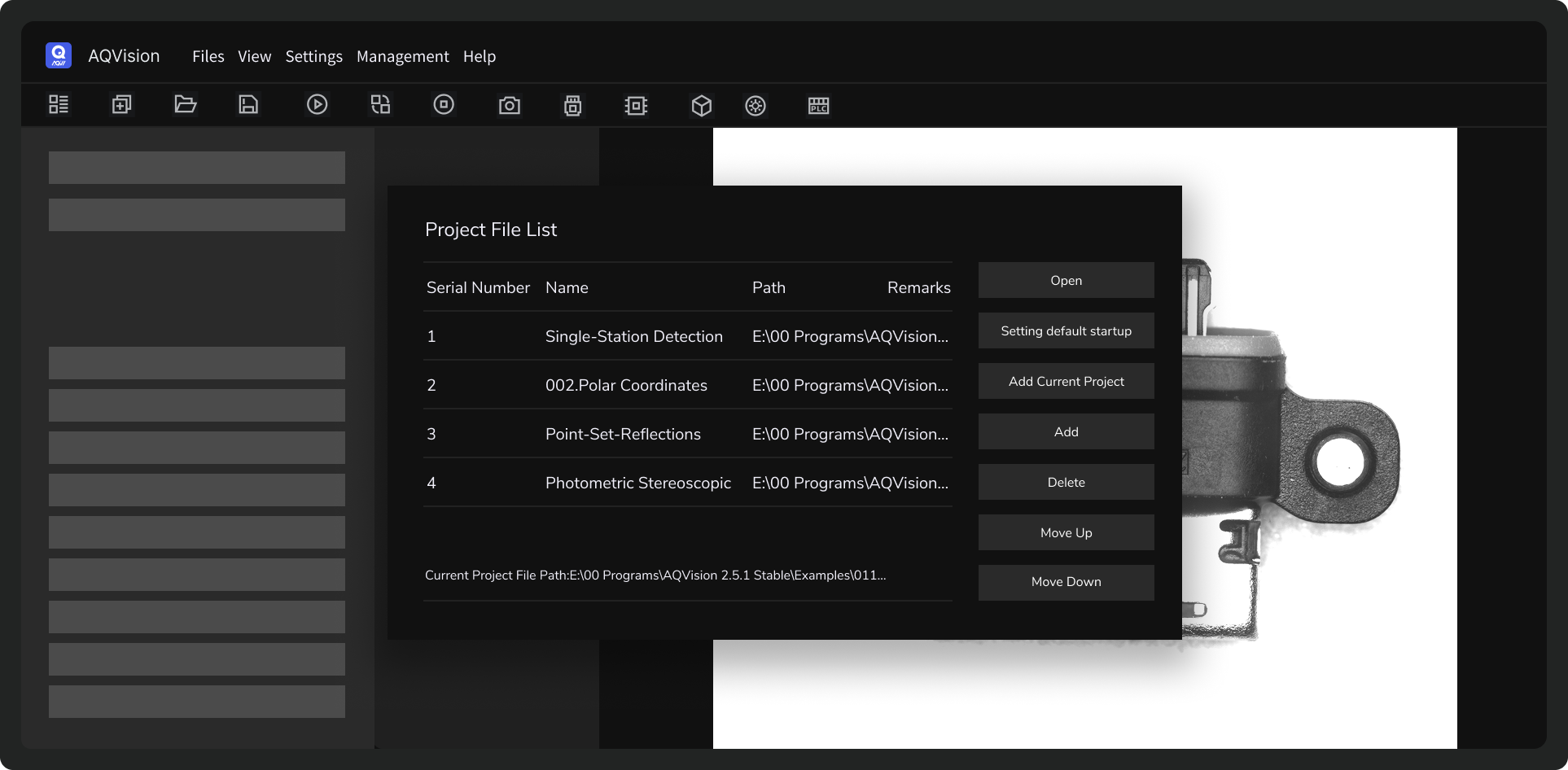
Task: Click the new project plus icon
Action: 122,105
